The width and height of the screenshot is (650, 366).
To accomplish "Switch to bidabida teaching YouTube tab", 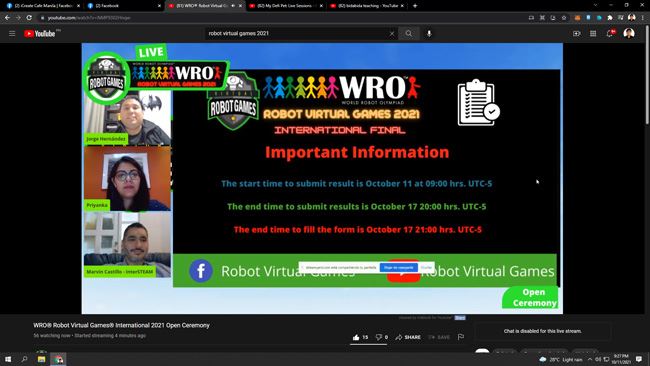I will pos(366,6).
